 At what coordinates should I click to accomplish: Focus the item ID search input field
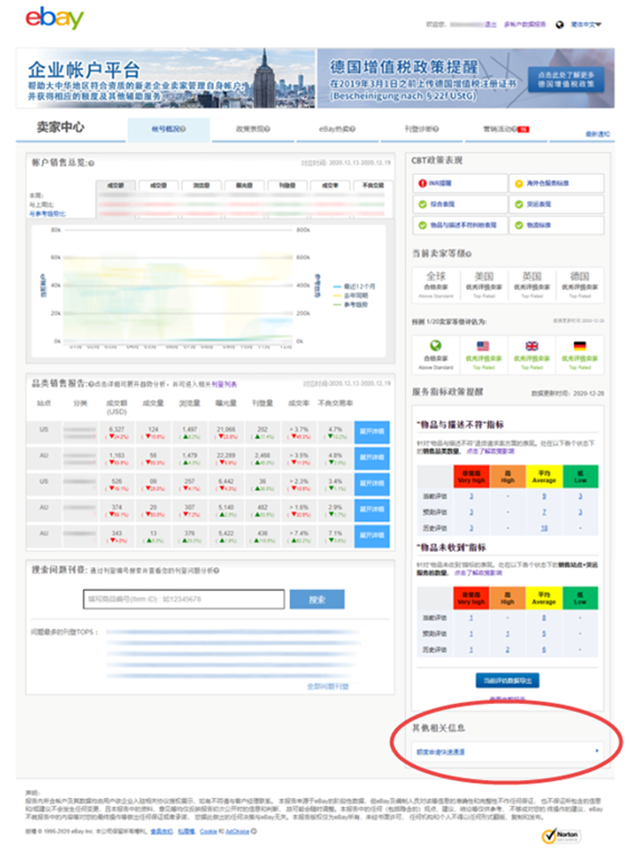pyautogui.click(x=184, y=599)
